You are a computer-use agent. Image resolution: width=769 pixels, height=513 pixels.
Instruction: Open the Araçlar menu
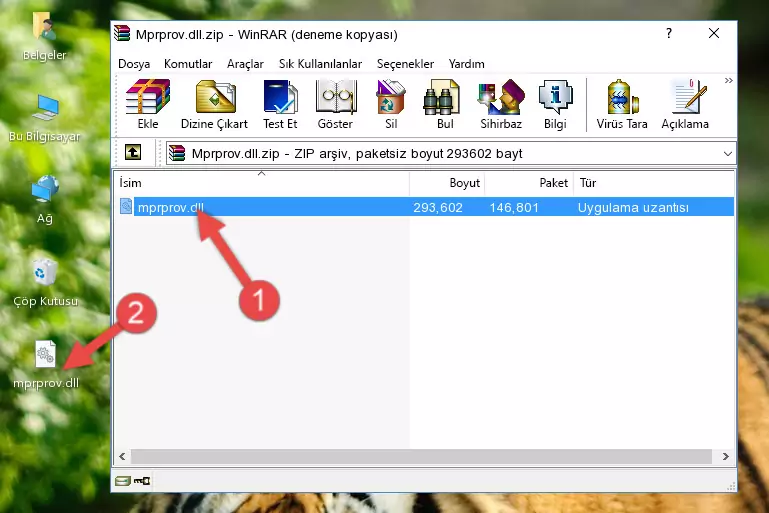tap(245, 64)
